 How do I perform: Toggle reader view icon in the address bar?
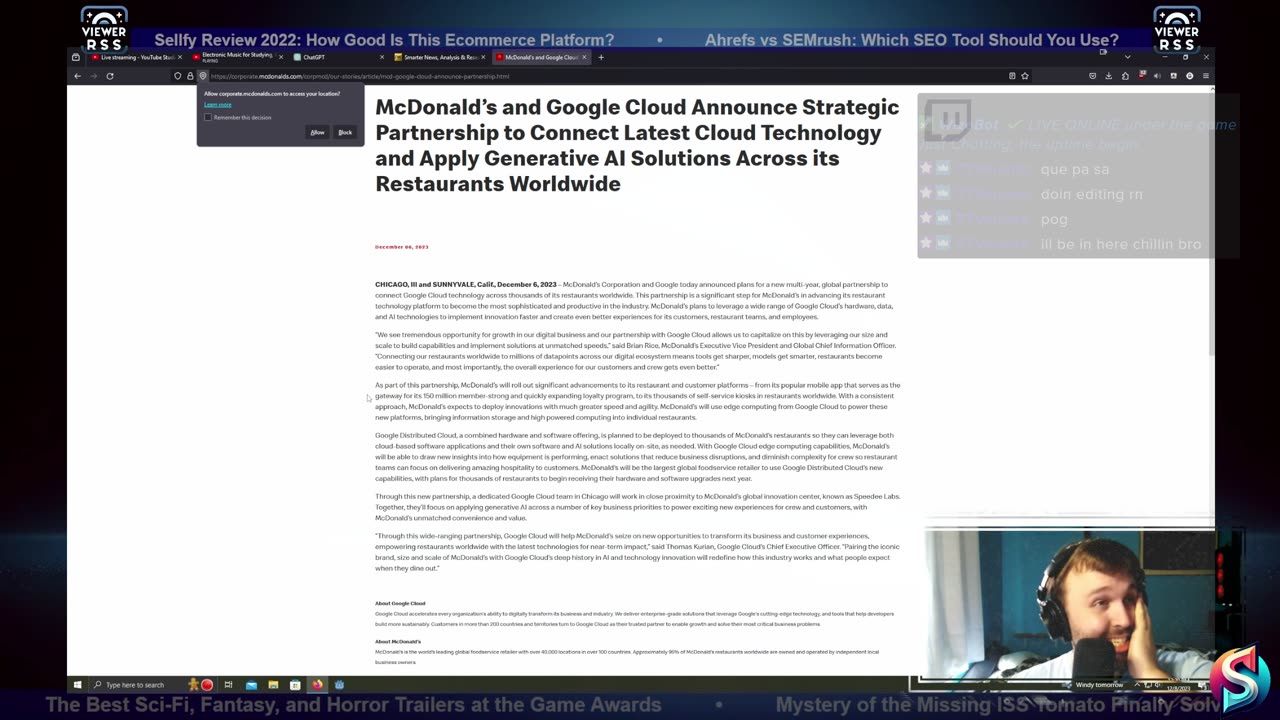coord(1012,76)
